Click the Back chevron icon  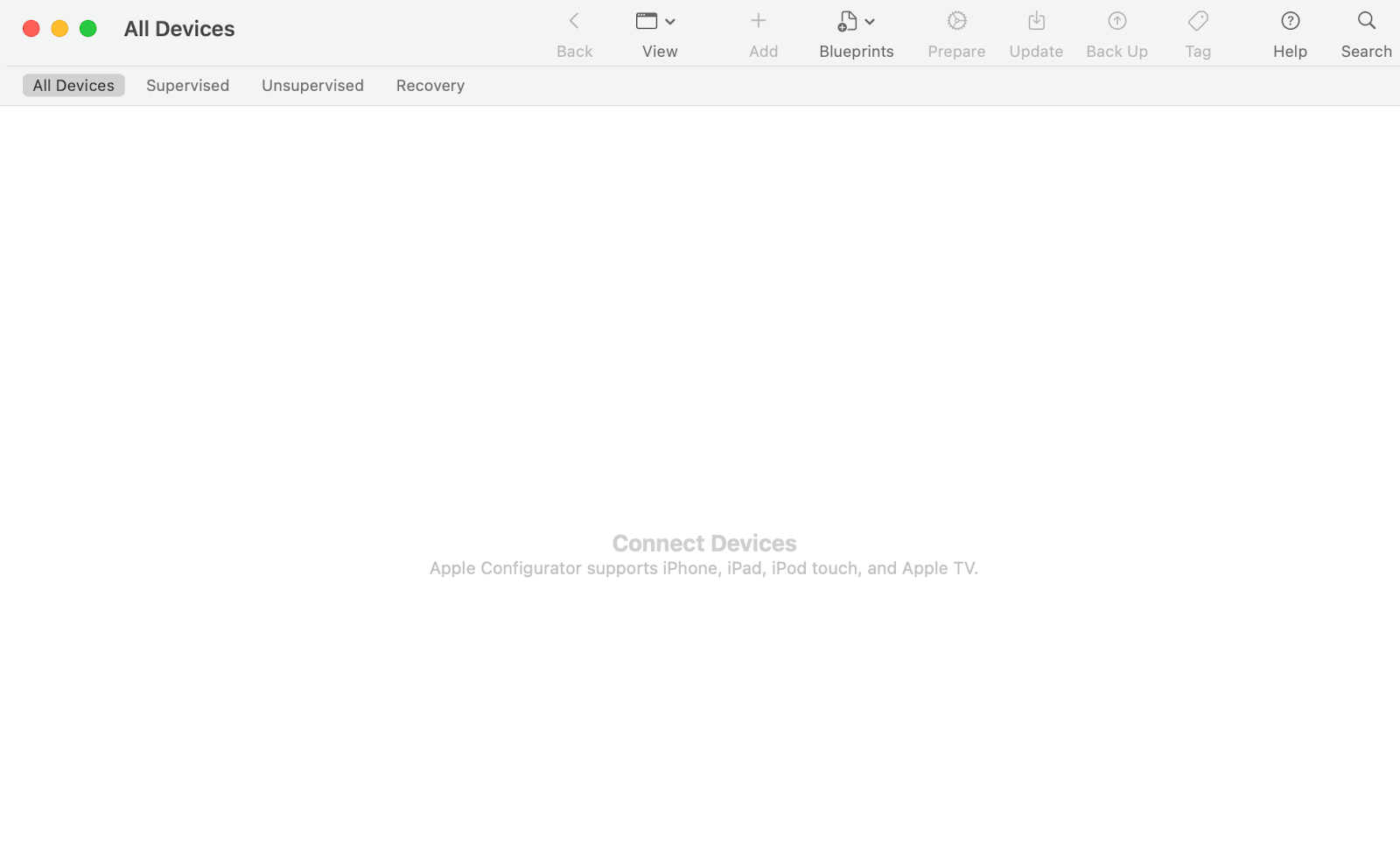click(574, 21)
